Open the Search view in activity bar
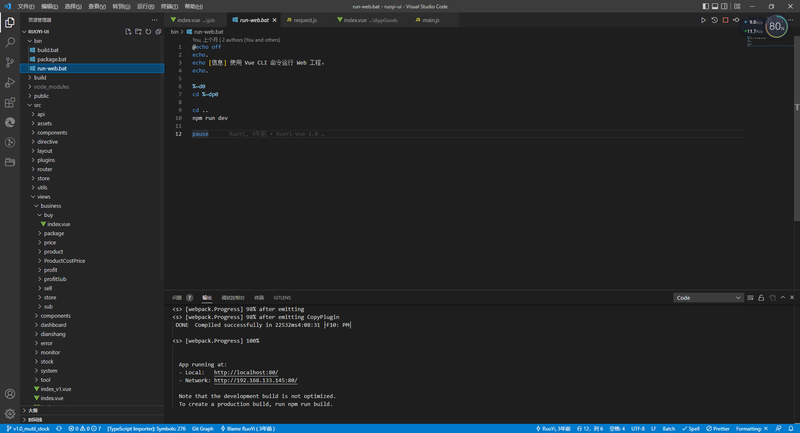 pyautogui.click(x=10, y=42)
